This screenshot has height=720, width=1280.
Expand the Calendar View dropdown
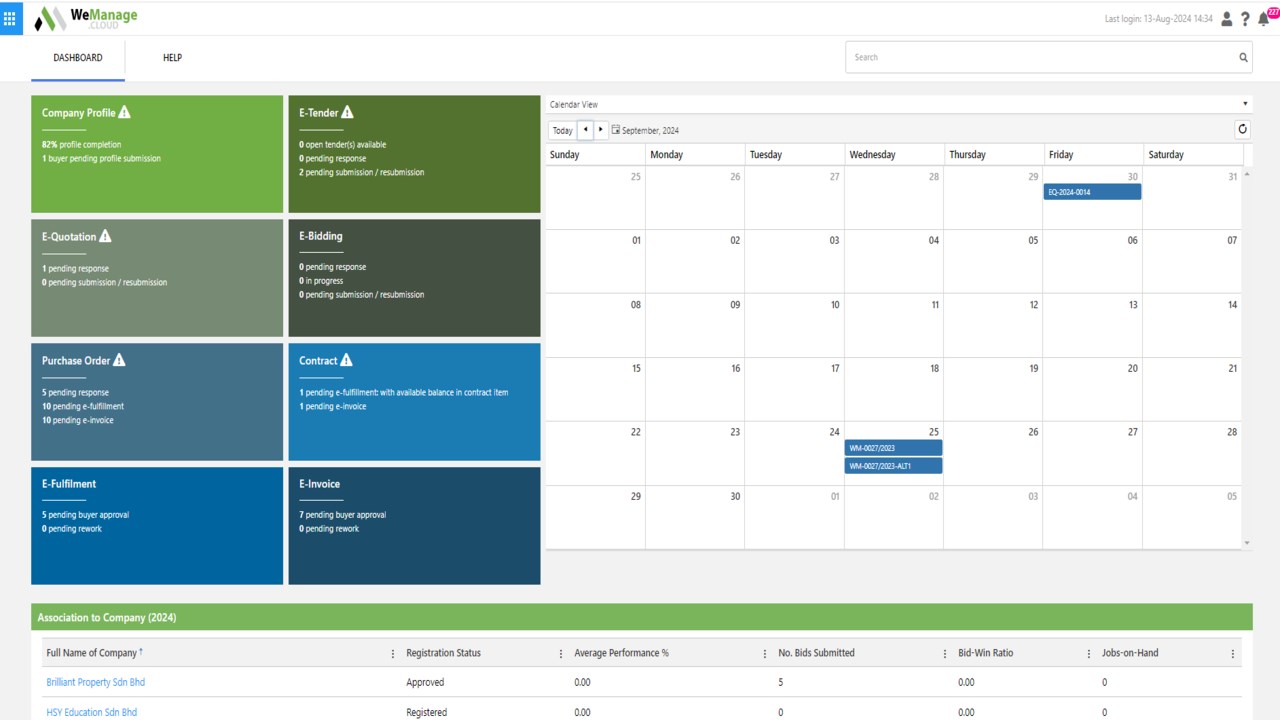point(1245,104)
